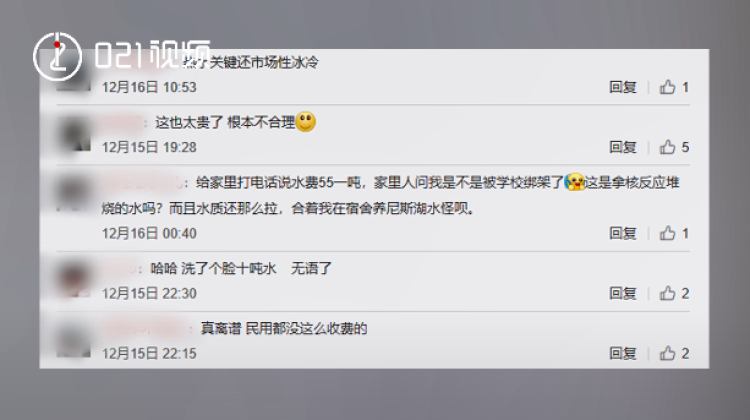This screenshot has height=420, width=750.
Task: Reply to the comment posted 12月16日 00:40
Action: (623, 233)
